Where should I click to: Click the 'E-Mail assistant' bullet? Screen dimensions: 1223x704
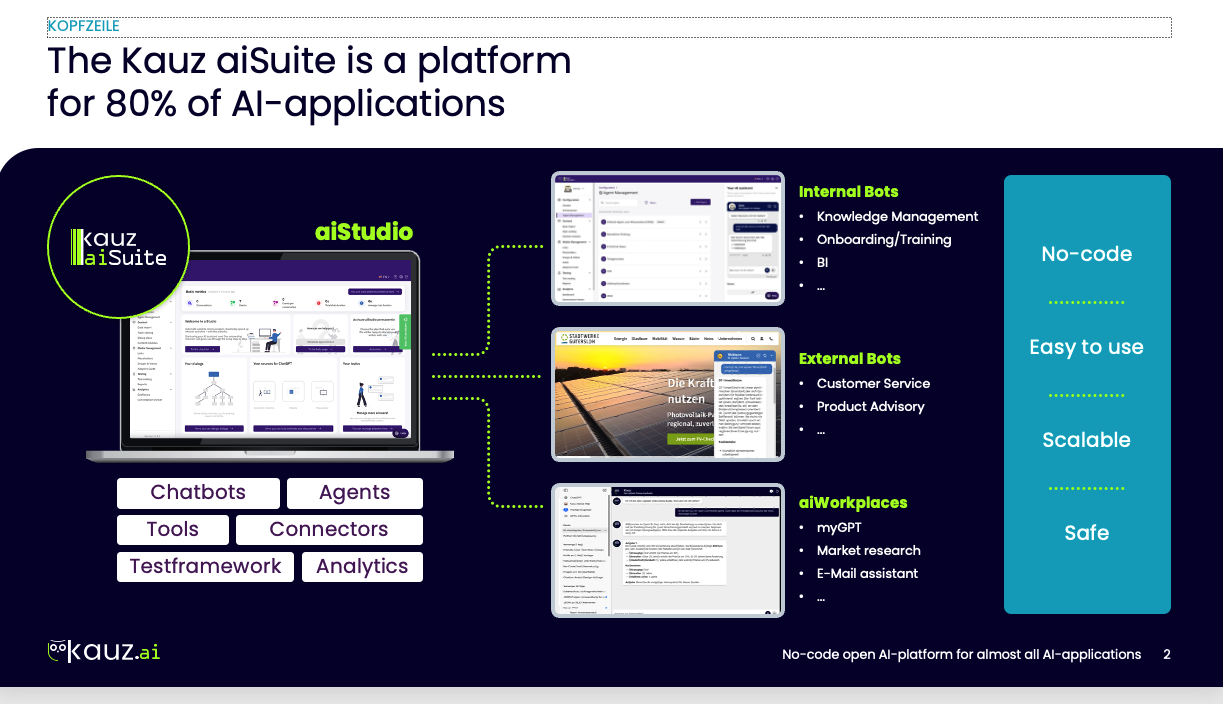point(867,573)
